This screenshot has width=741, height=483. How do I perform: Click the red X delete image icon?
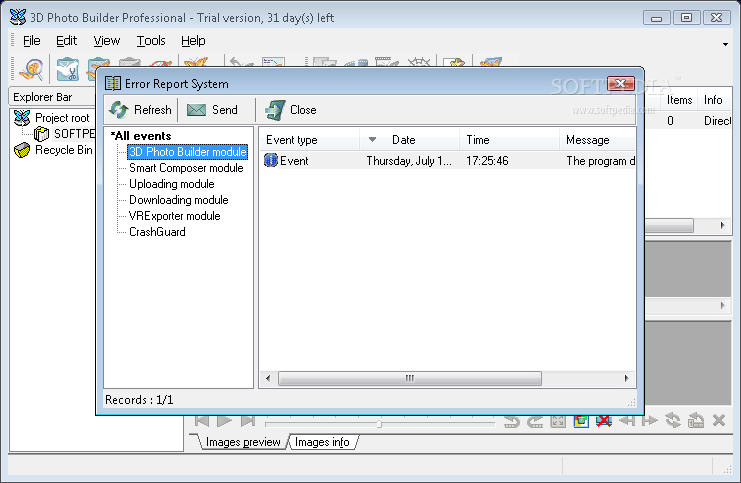click(604, 421)
